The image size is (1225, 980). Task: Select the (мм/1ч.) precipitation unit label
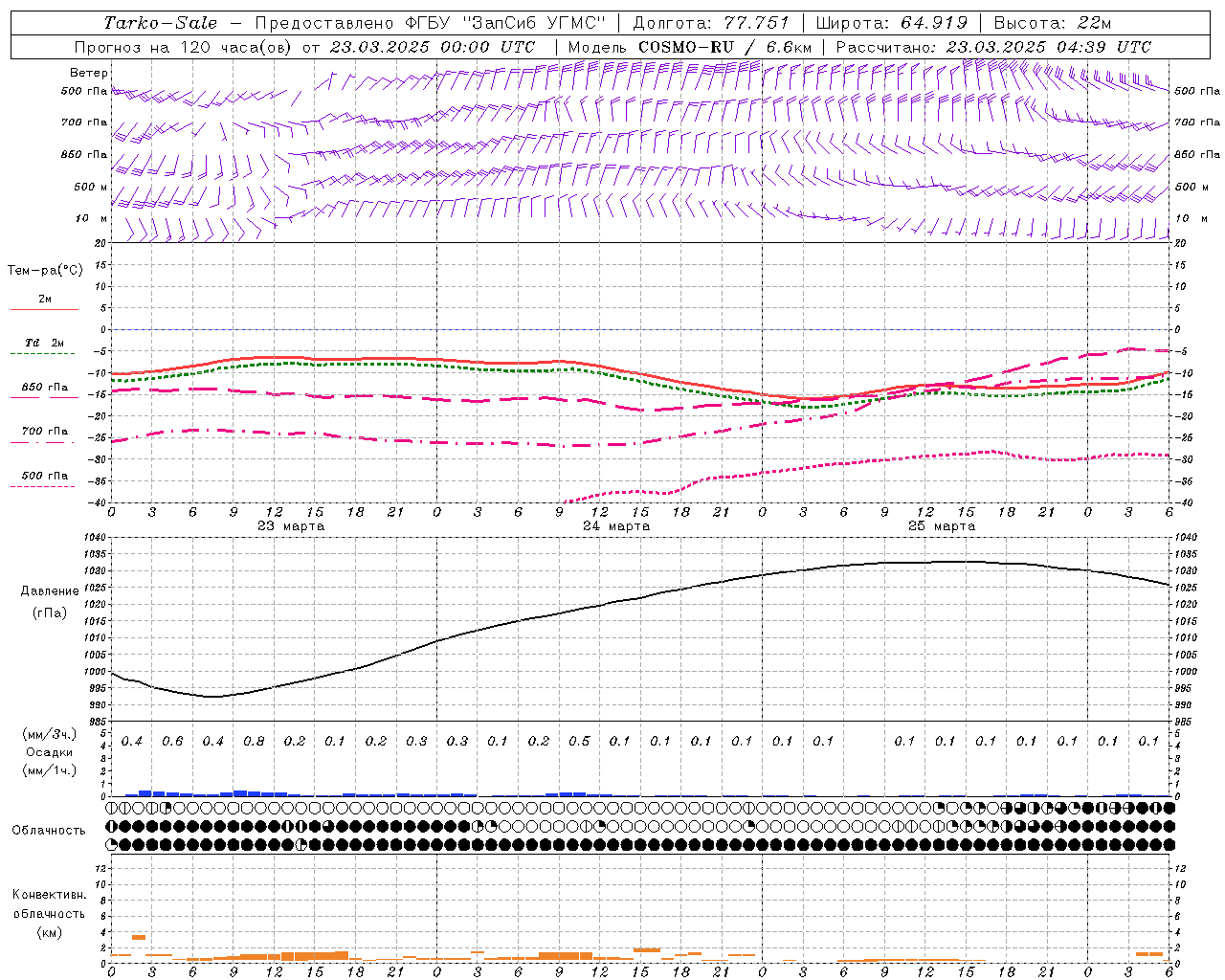(x=50, y=770)
